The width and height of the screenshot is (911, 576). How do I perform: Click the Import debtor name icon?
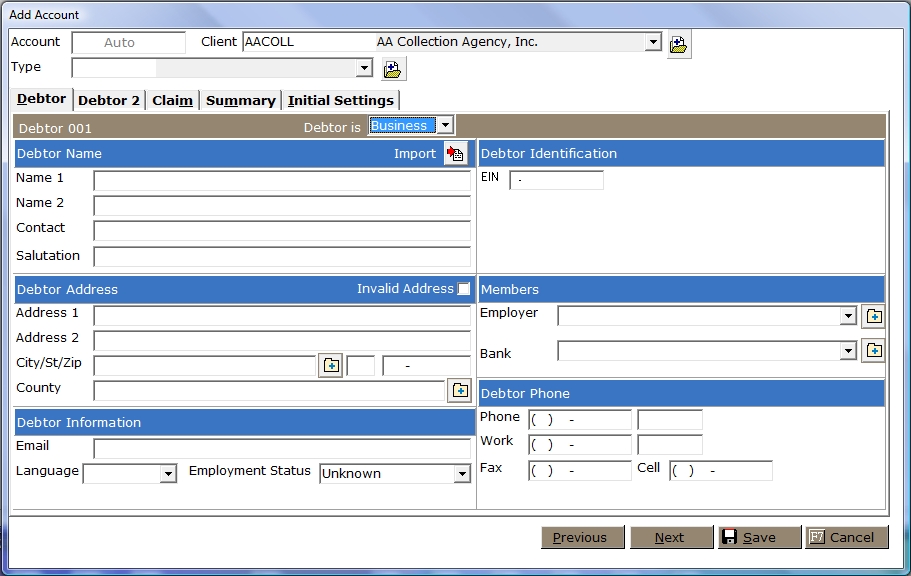coord(456,153)
